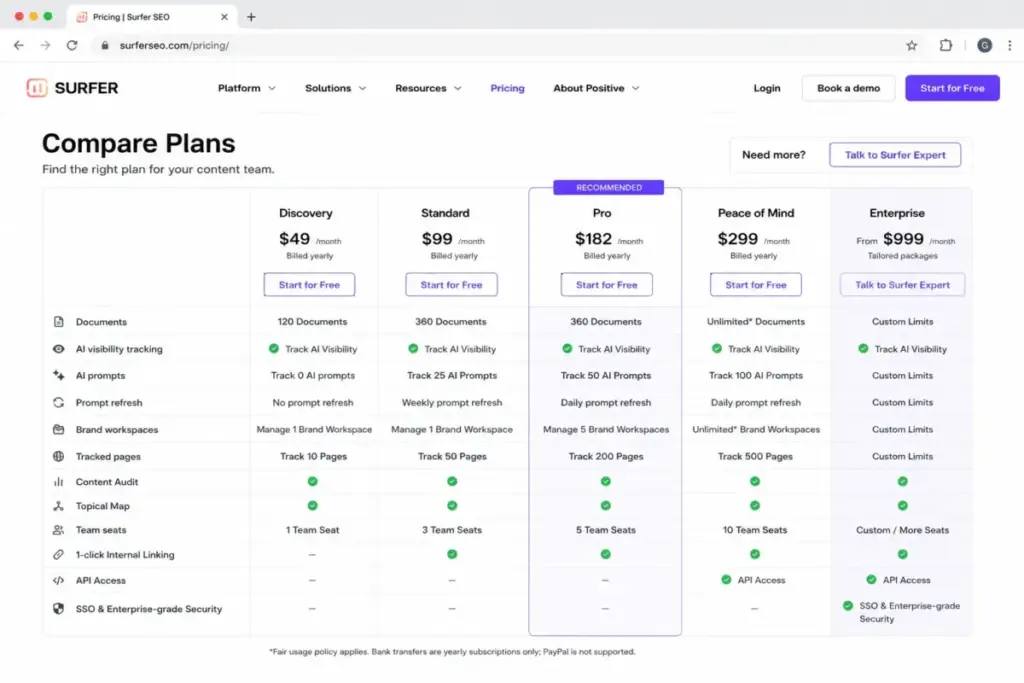Expand the Solutions menu chevron

point(362,88)
